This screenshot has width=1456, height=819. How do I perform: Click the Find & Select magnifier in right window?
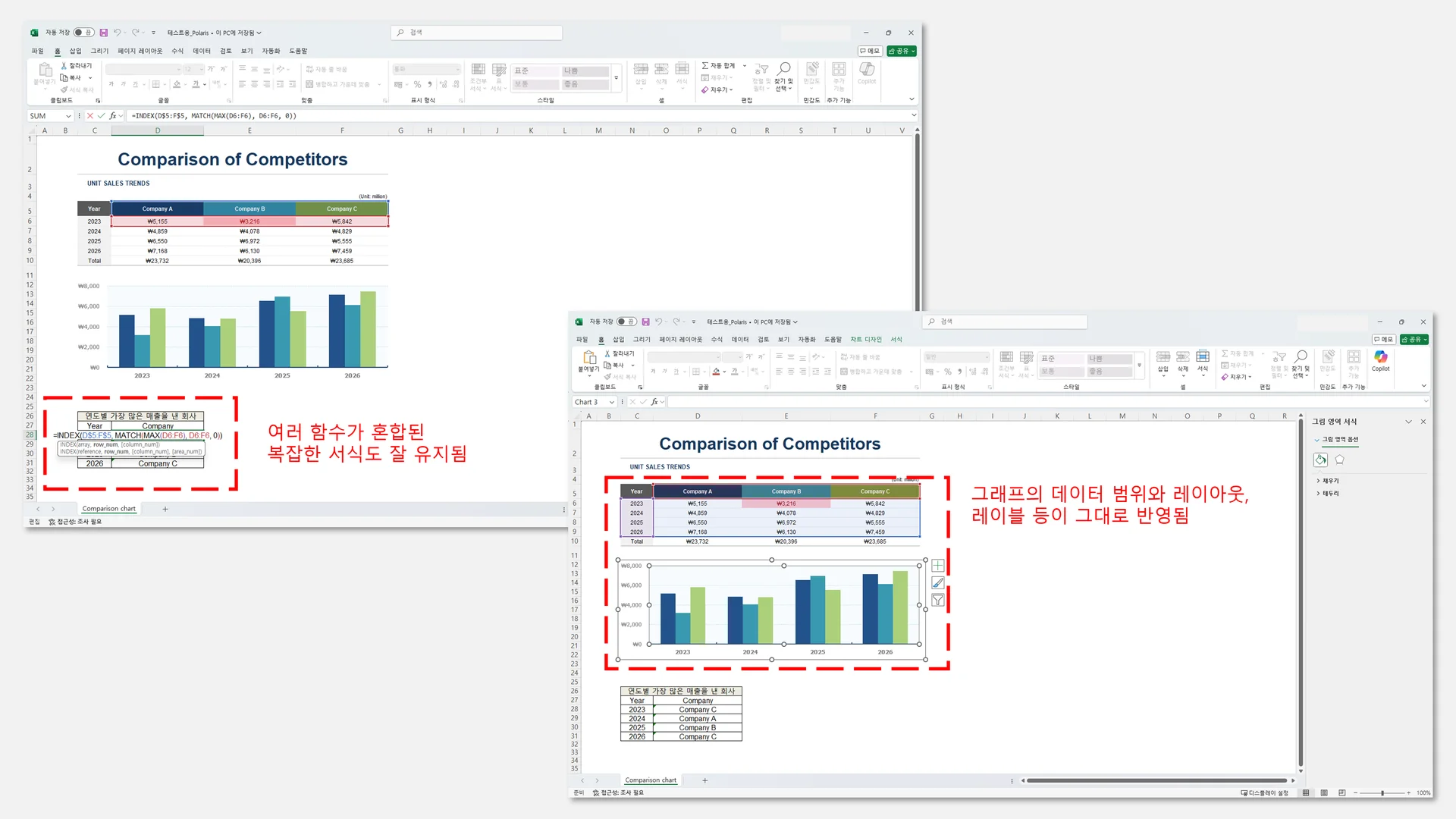[x=1301, y=357]
